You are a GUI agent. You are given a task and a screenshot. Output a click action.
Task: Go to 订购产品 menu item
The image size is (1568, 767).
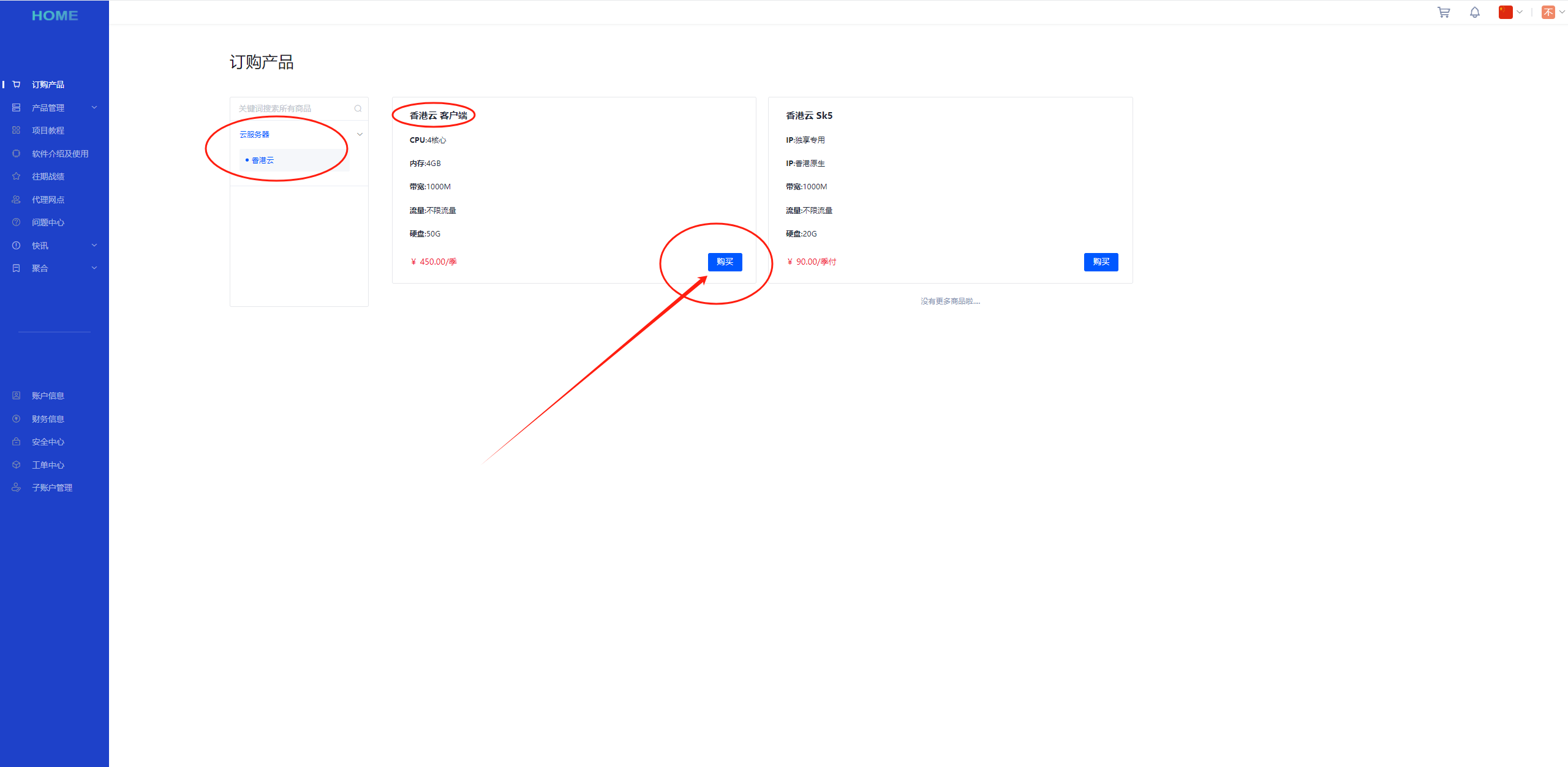click(x=48, y=85)
